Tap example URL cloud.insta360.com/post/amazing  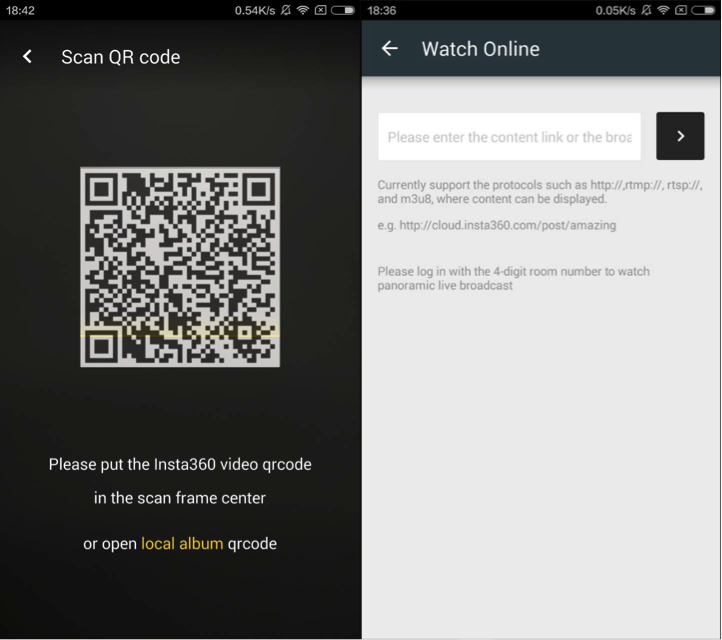coord(507,225)
